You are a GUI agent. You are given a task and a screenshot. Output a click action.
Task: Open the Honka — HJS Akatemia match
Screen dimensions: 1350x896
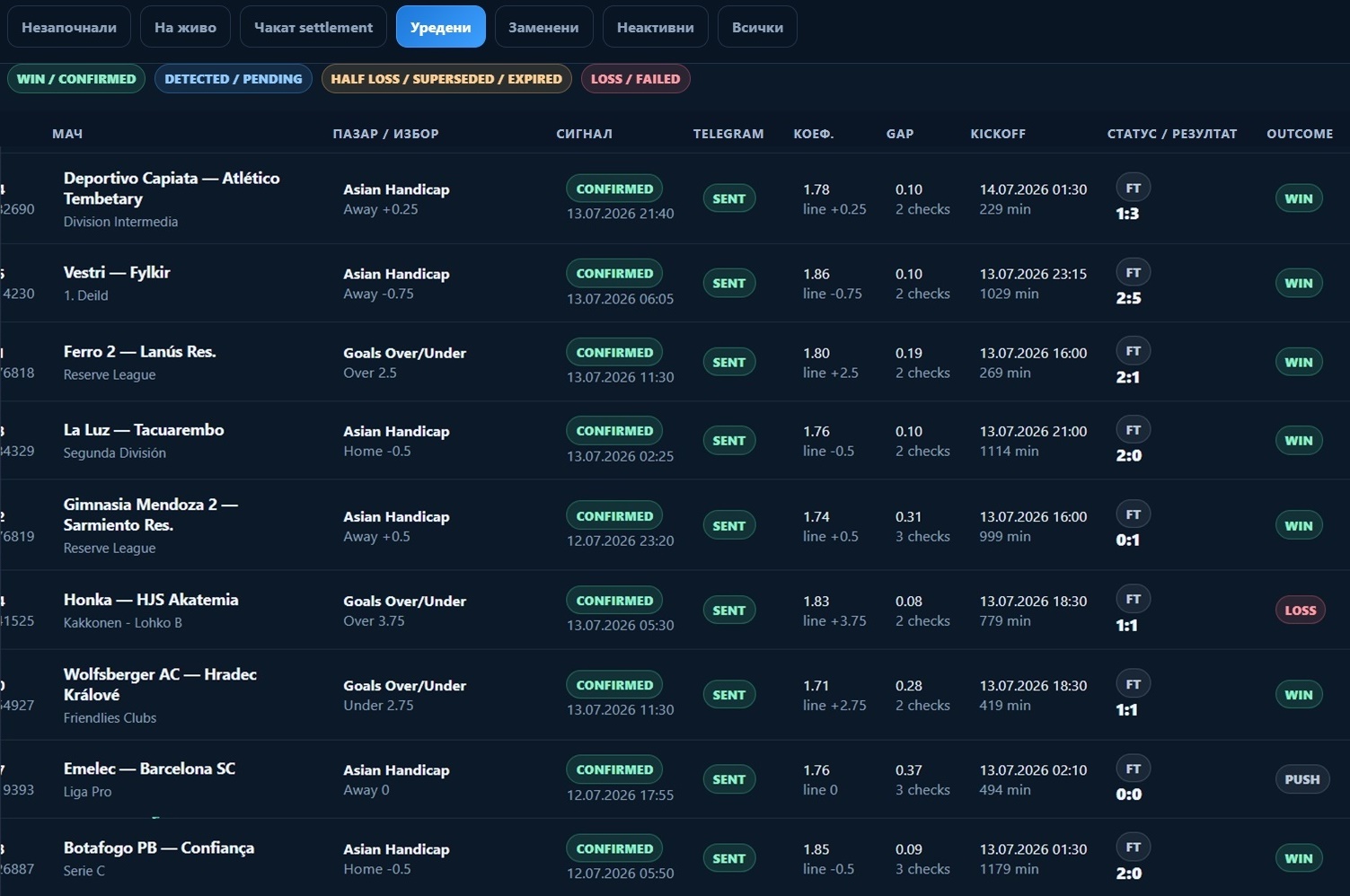pyautogui.click(x=151, y=599)
